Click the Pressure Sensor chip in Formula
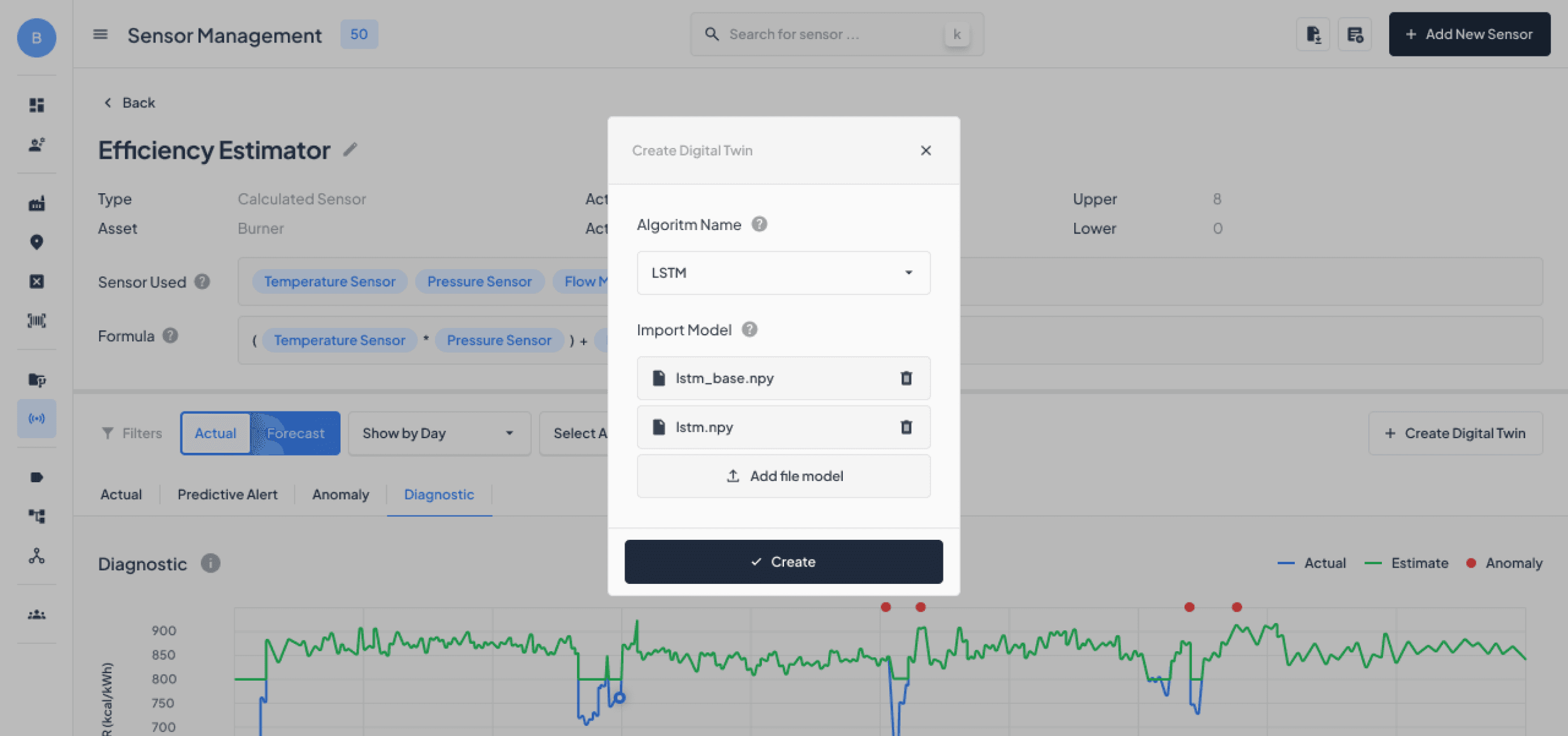Image resolution: width=1568 pixels, height=736 pixels. click(x=499, y=340)
